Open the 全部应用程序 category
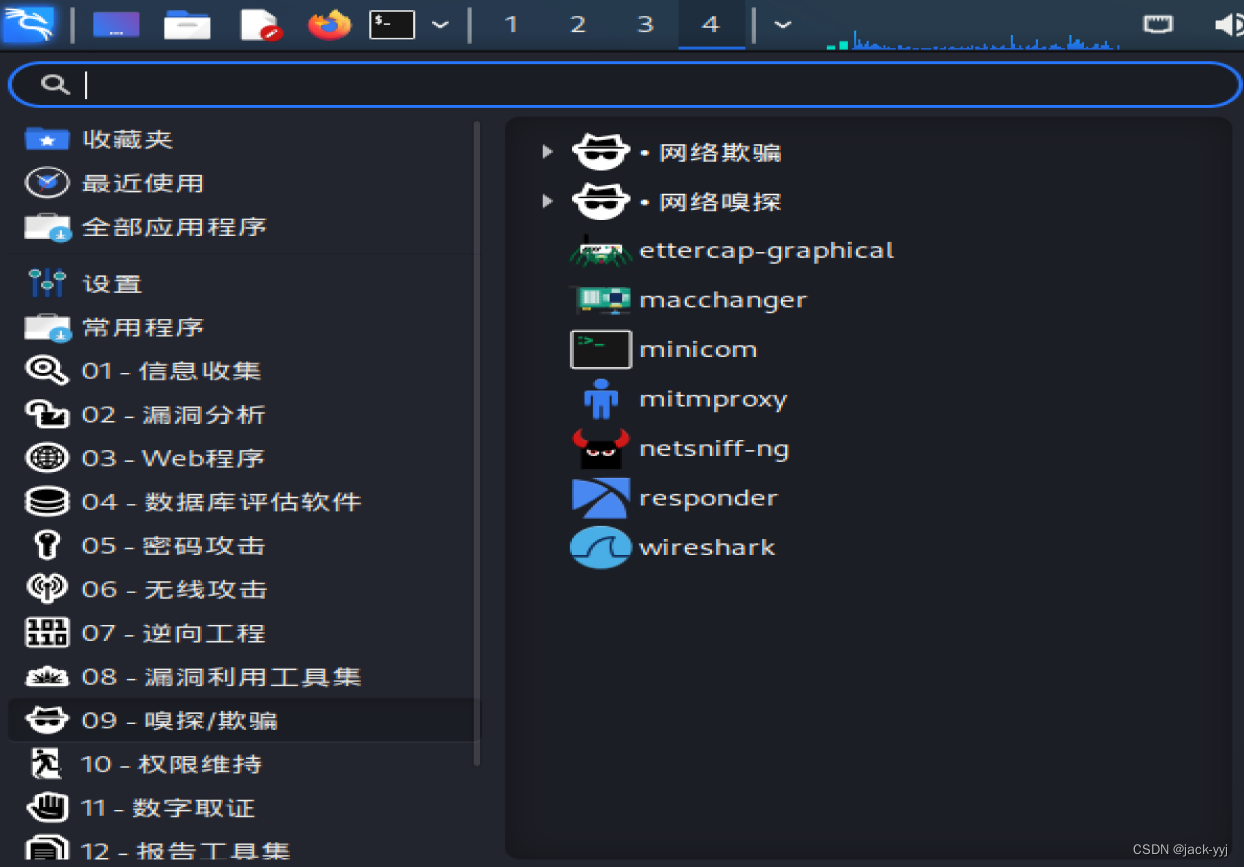1244x867 pixels. (240, 227)
